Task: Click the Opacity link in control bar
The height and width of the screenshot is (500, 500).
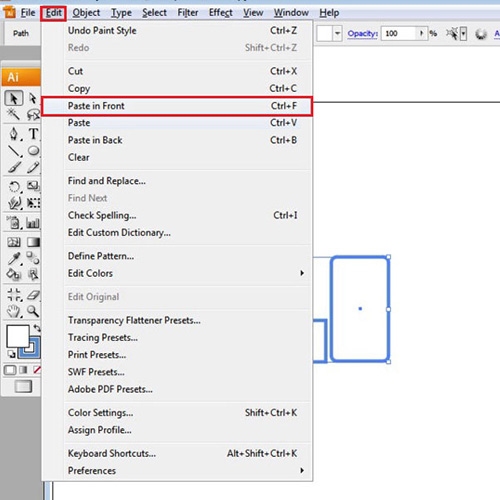Action: point(362,34)
